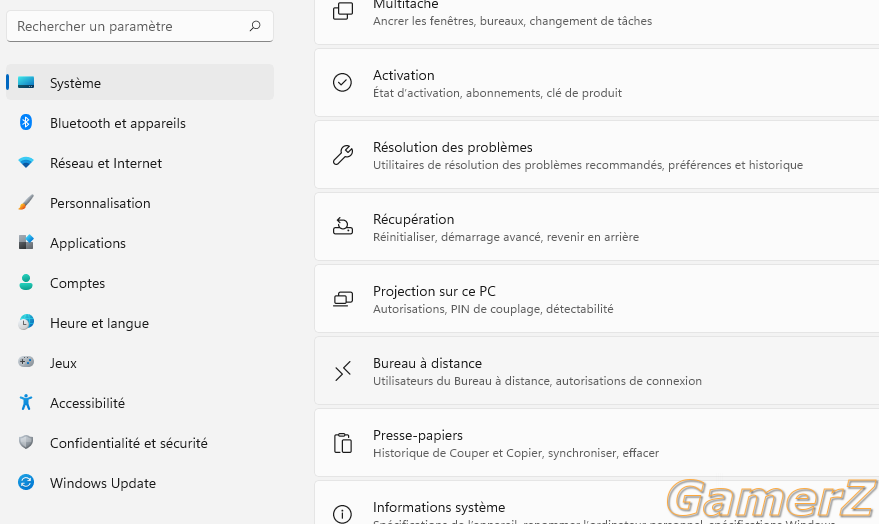
Task: Click the Heure et langue clock-globe icon
Action: click(26, 322)
